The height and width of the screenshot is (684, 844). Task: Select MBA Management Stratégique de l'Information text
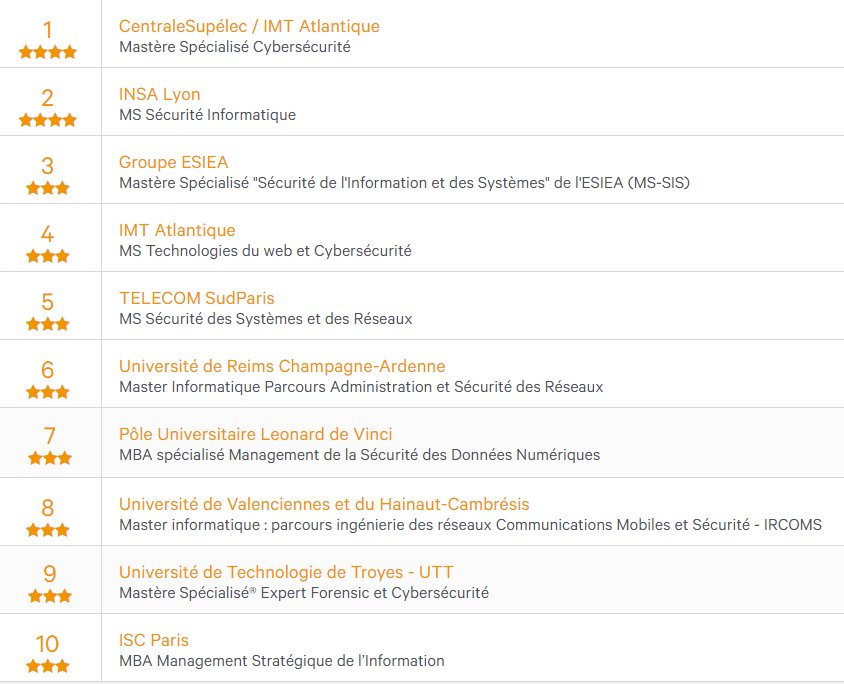[282, 661]
